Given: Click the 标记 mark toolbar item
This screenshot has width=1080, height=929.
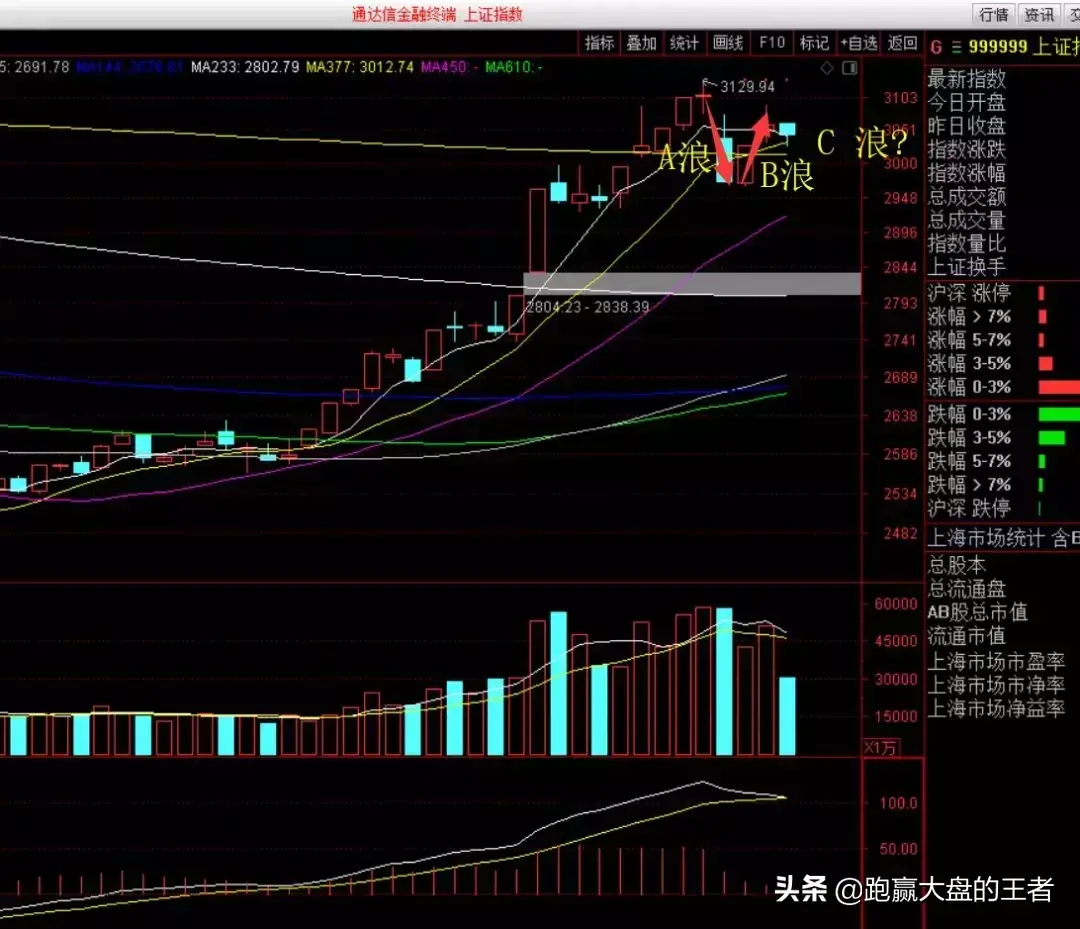Looking at the screenshot, I should (x=814, y=43).
